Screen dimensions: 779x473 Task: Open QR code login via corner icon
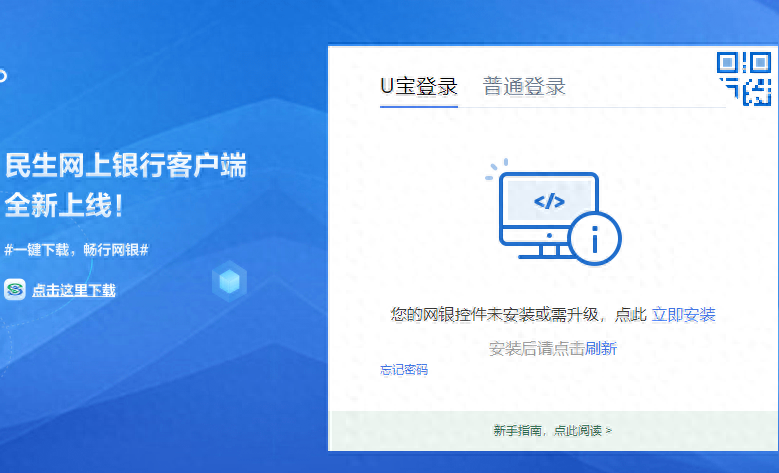pos(744,79)
